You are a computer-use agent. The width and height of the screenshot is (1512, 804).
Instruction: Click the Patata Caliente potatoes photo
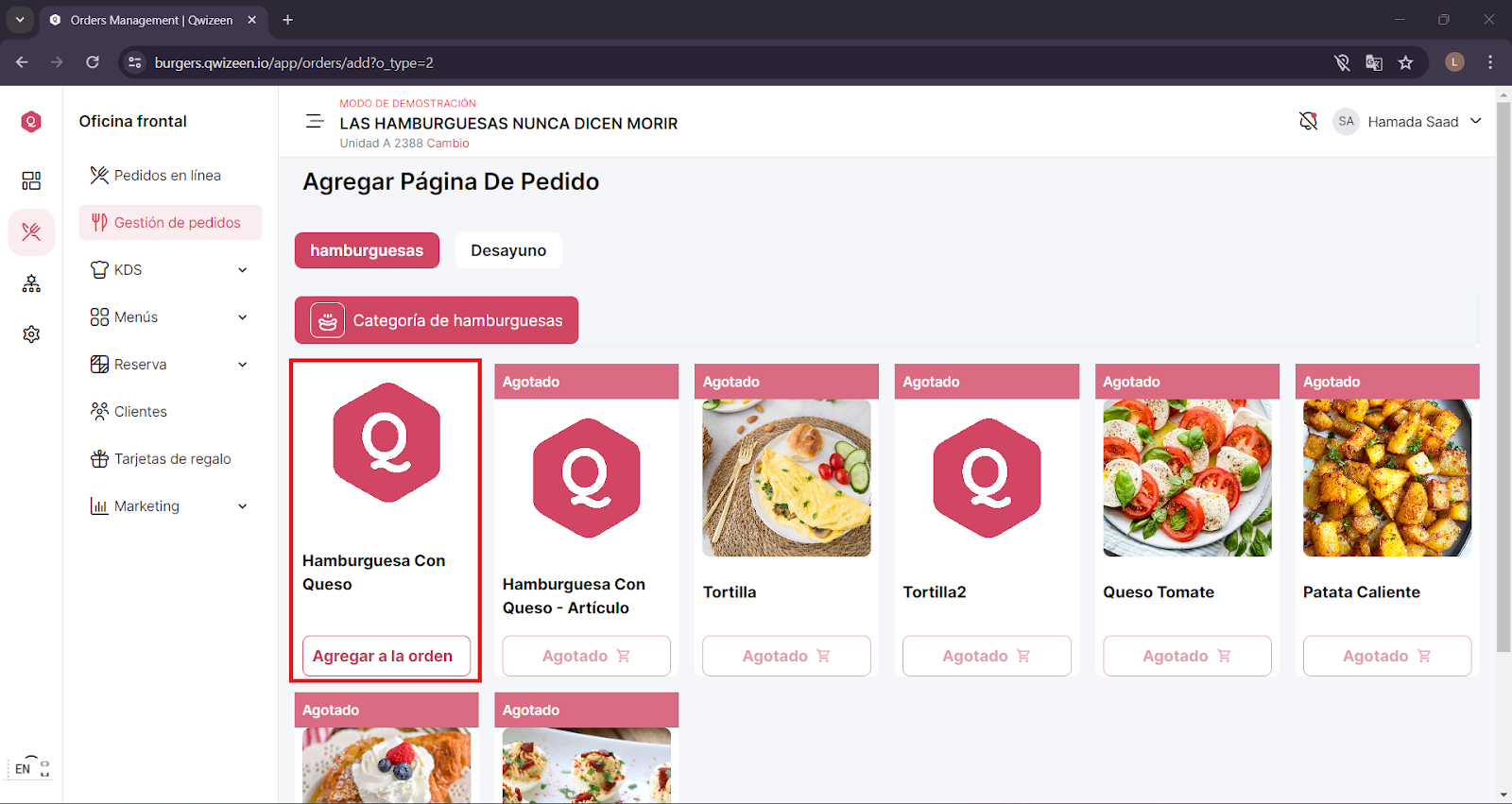click(x=1387, y=478)
